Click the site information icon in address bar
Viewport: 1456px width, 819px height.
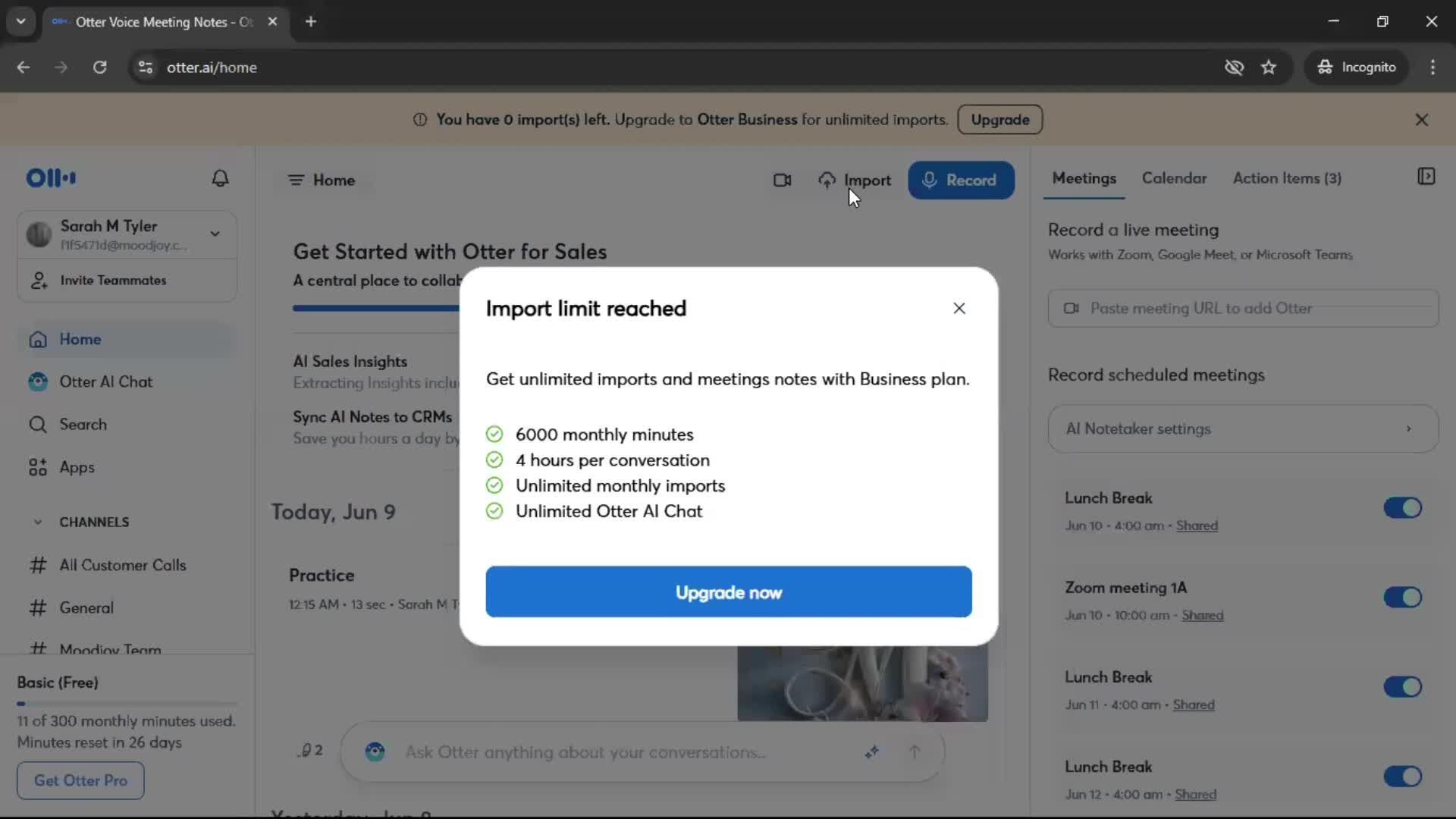click(x=146, y=67)
